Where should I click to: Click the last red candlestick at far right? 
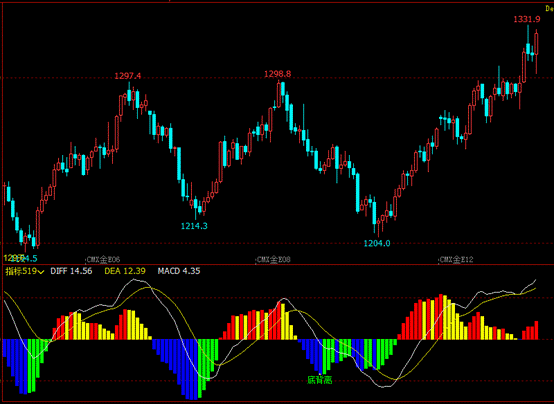coord(537,52)
